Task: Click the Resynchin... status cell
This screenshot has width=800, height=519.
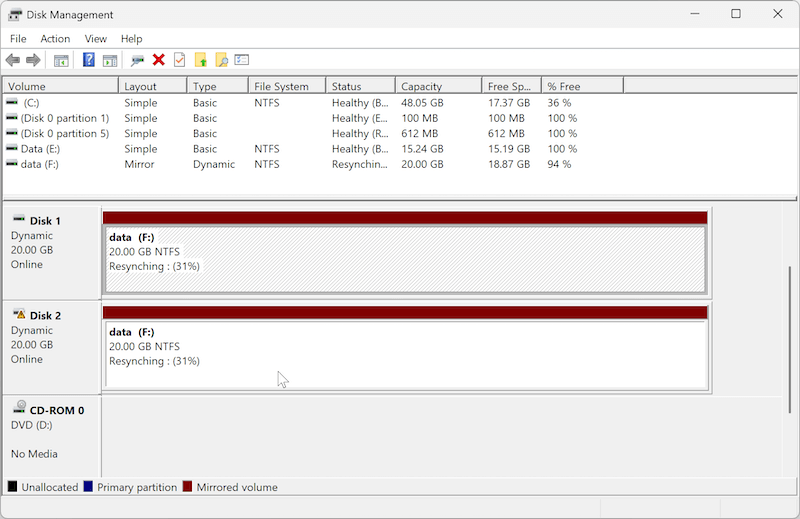Action: (360, 164)
